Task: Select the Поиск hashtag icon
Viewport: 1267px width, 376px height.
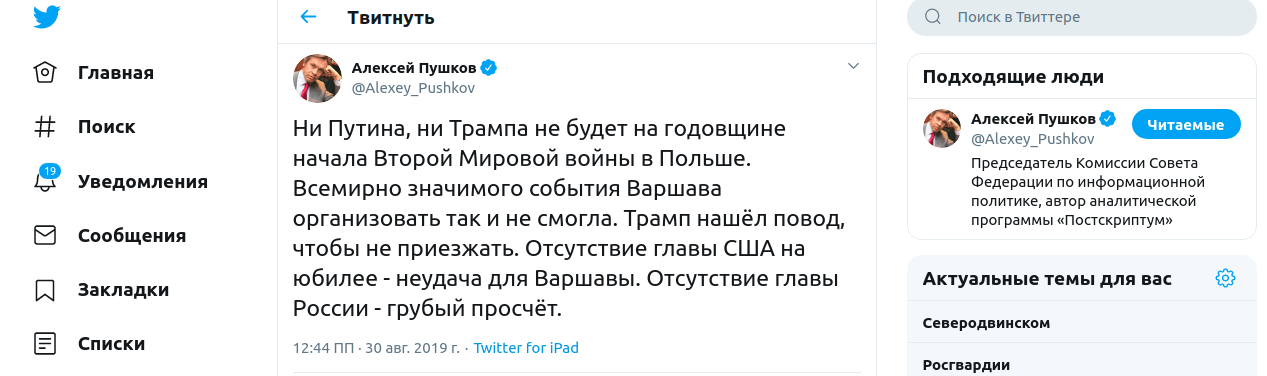Action: (x=45, y=127)
